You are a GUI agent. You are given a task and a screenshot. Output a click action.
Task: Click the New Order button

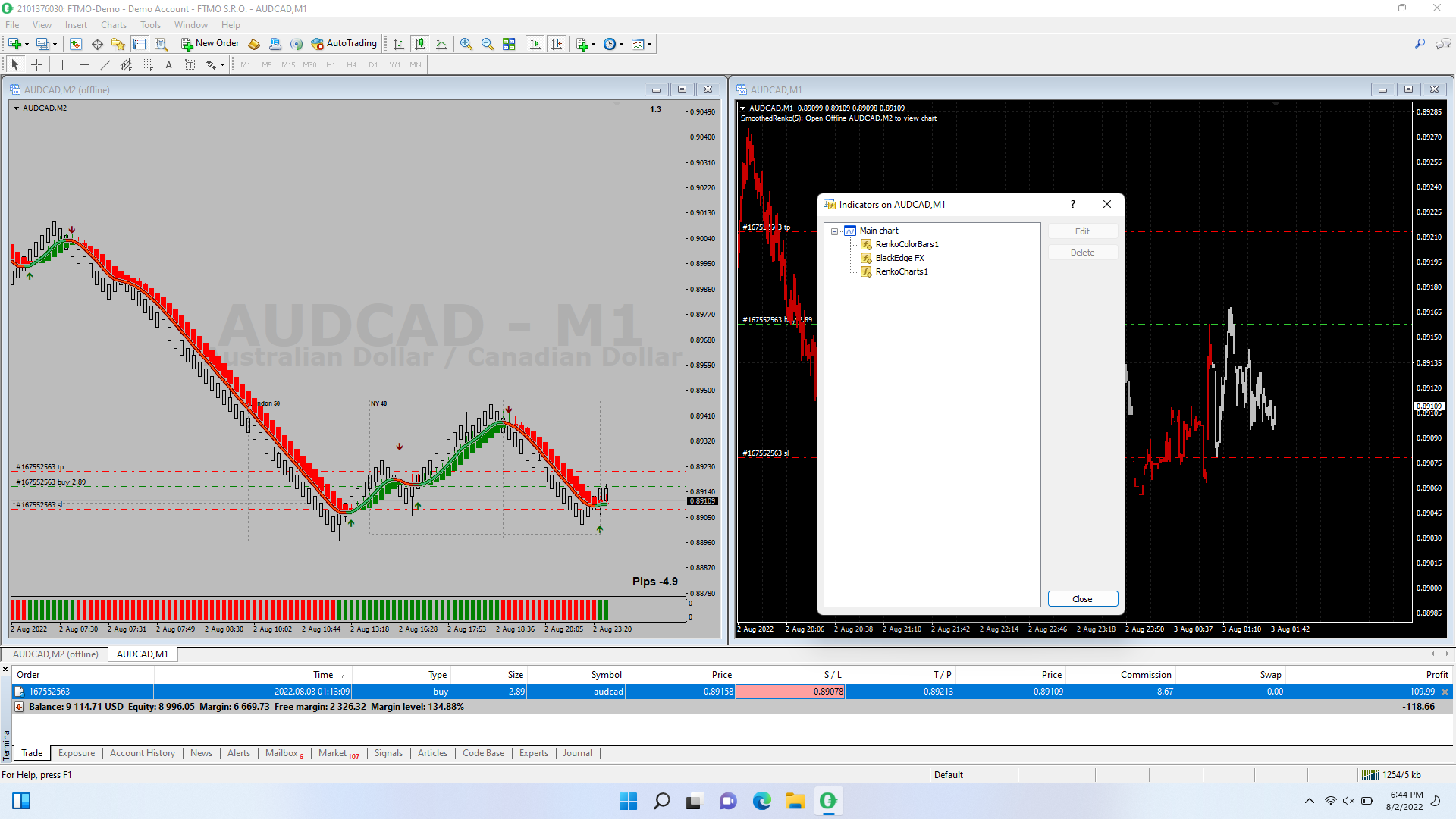tap(210, 44)
